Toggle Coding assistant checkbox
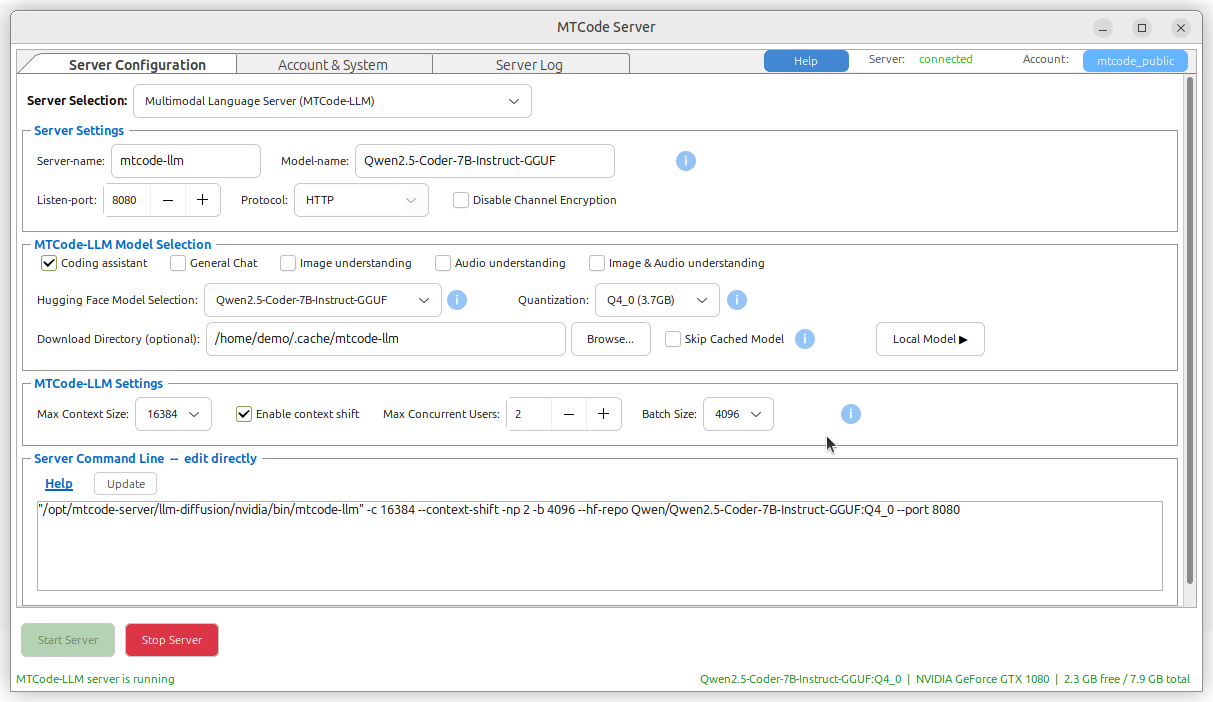The image size is (1213, 702). click(x=48, y=263)
